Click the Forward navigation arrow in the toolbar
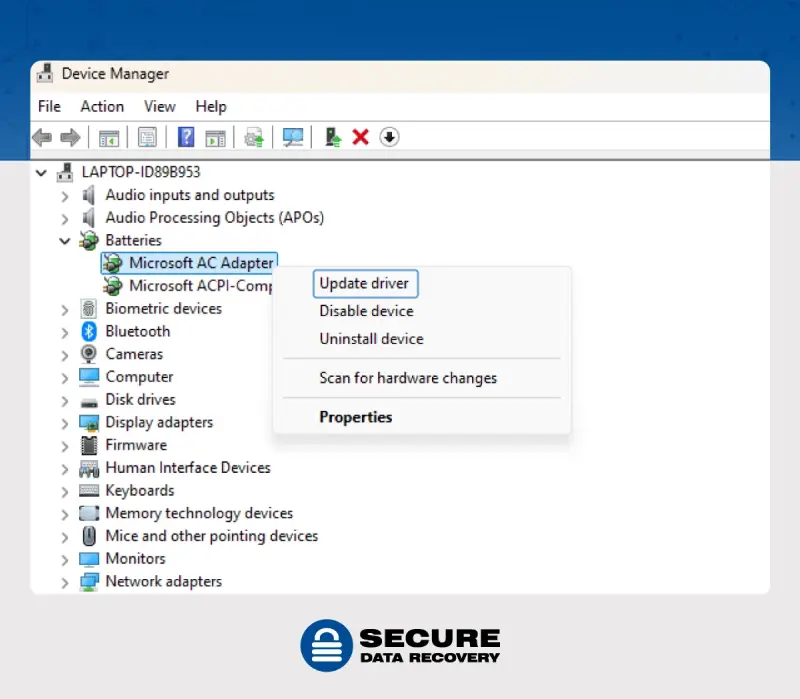 (x=69, y=137)
